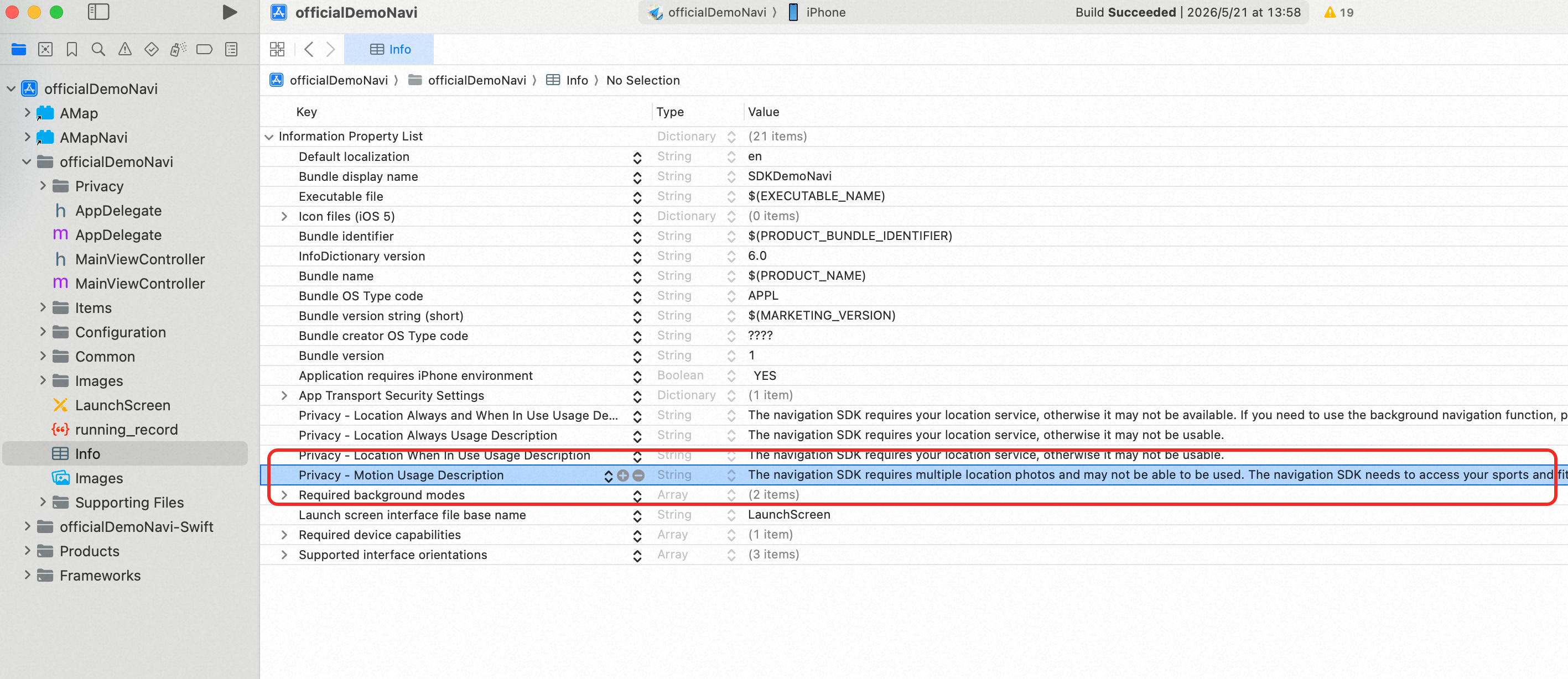Expand the Privacy folder
This screenshot has height=679, width=1568.
43,186
